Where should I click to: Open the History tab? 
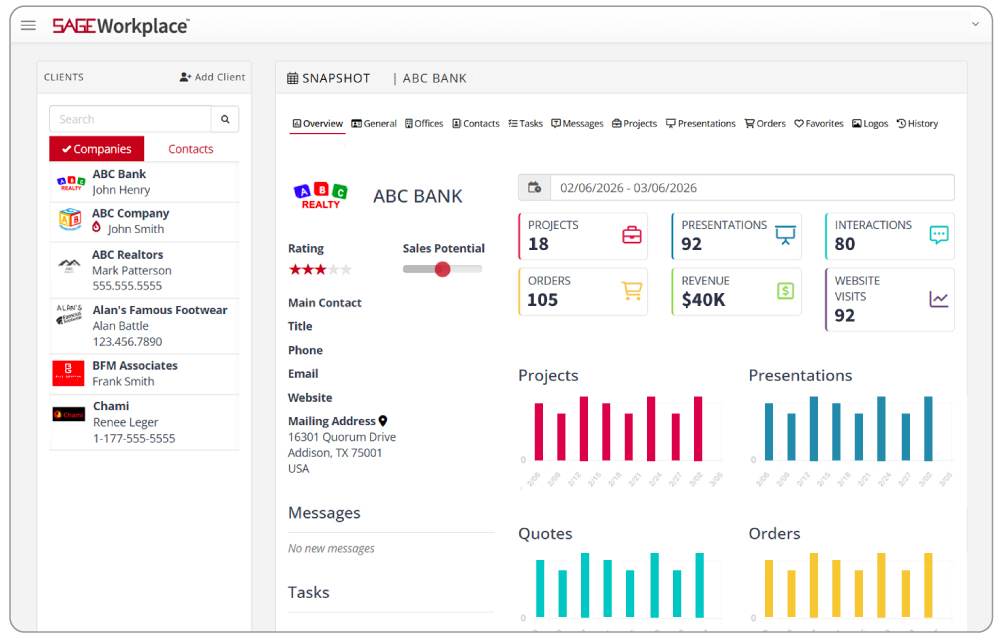917,123
